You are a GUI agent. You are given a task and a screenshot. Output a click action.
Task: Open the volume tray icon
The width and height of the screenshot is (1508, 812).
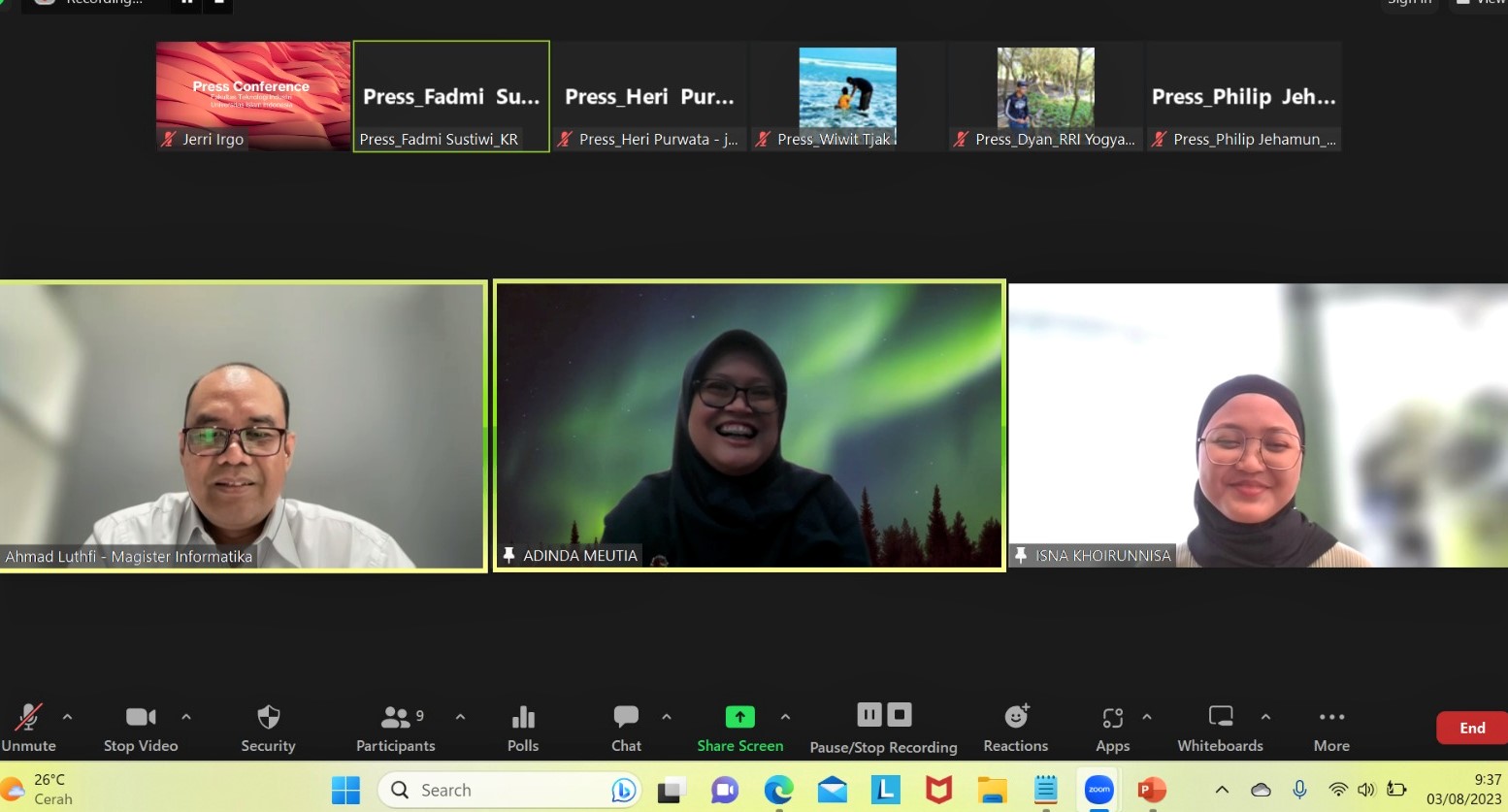pyautogui.click(x=1366, y=790)
